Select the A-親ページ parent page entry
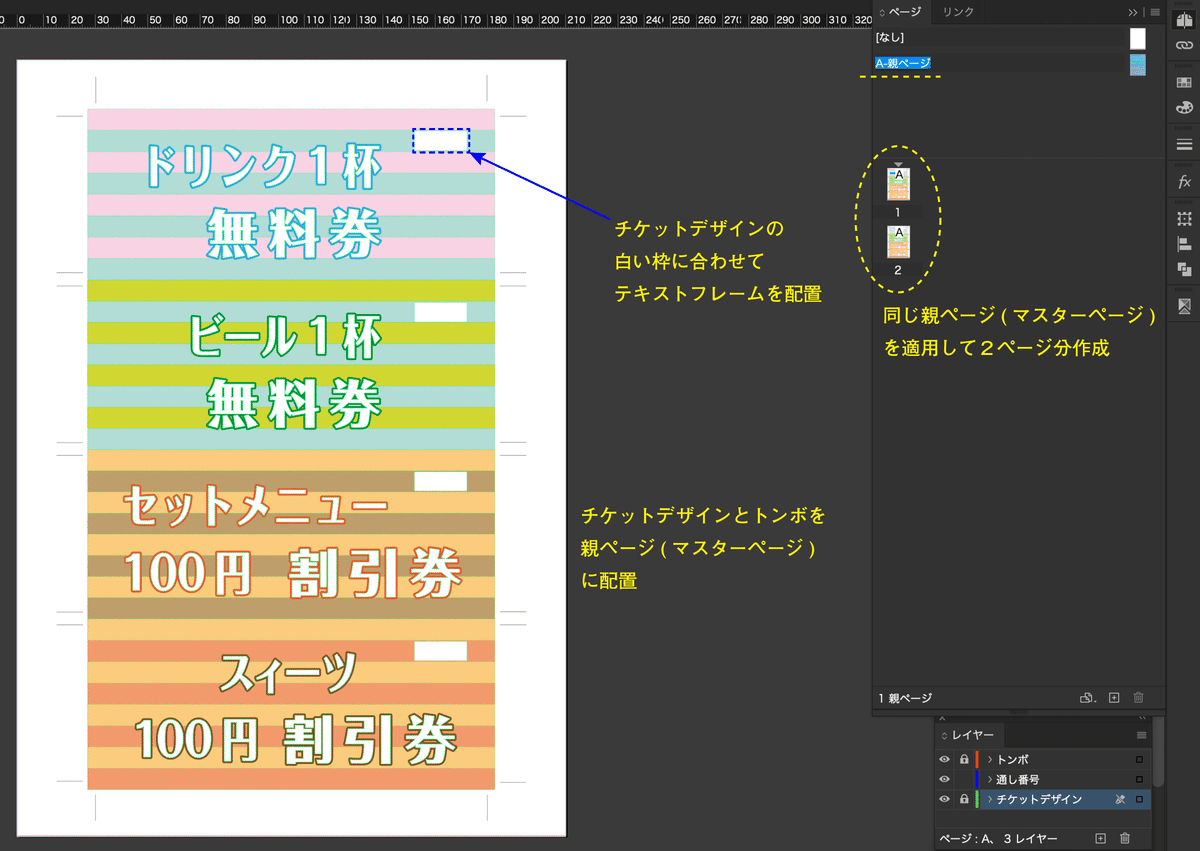Viewport: 1200px width, 851px height. pos(903,63)
